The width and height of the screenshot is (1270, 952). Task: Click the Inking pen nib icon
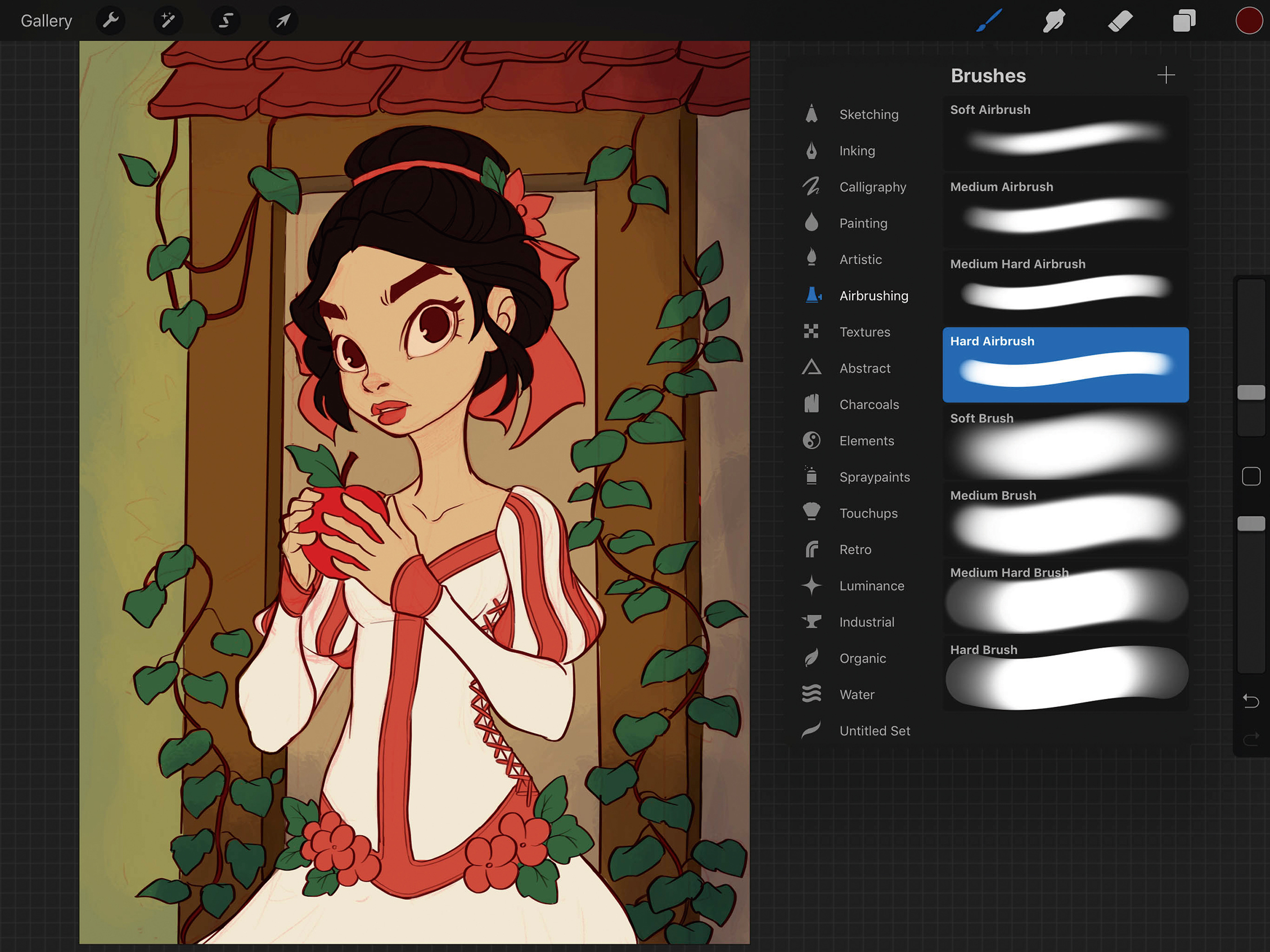(x=811, y=150)
